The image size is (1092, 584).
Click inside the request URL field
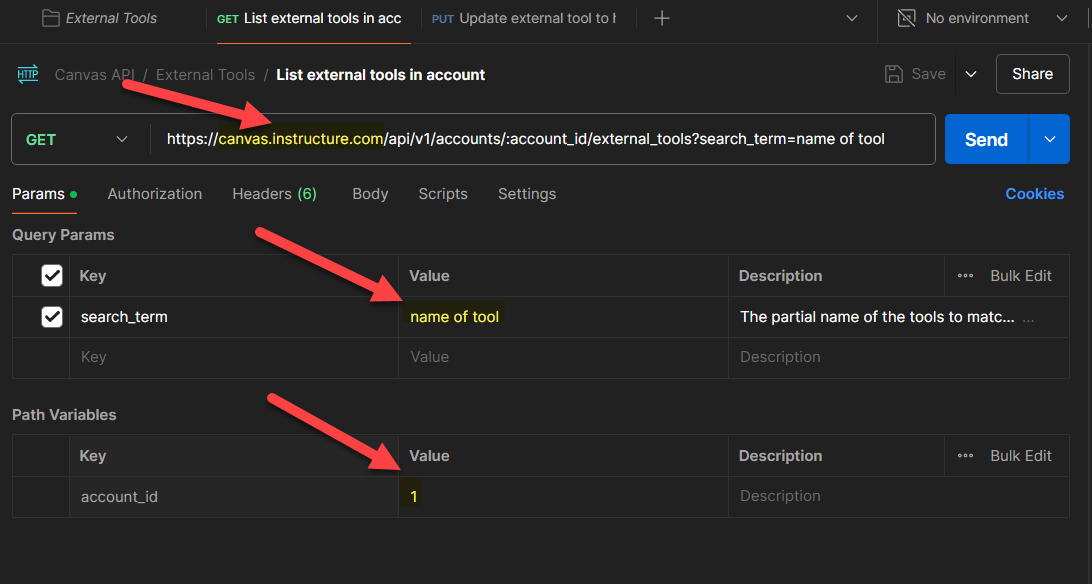(x=550, y=139)
